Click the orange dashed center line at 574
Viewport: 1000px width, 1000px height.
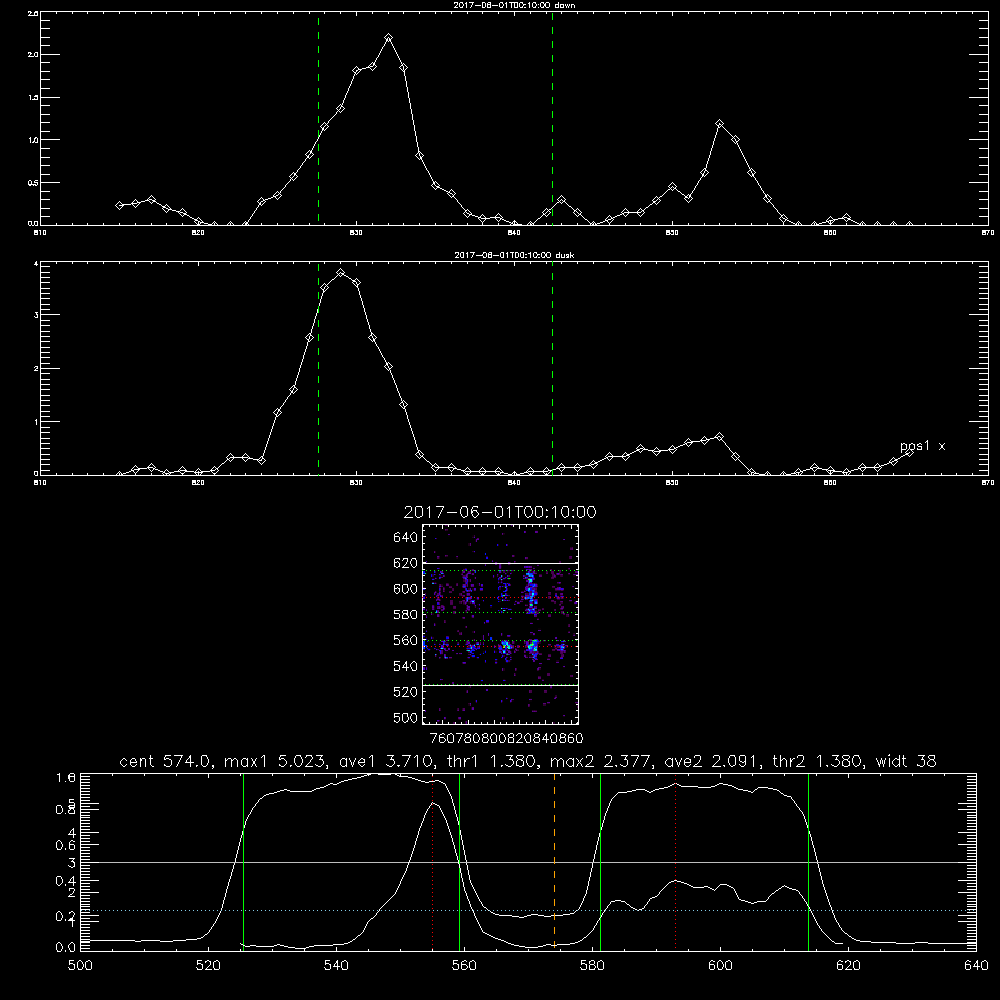click(x=554, y=861)
